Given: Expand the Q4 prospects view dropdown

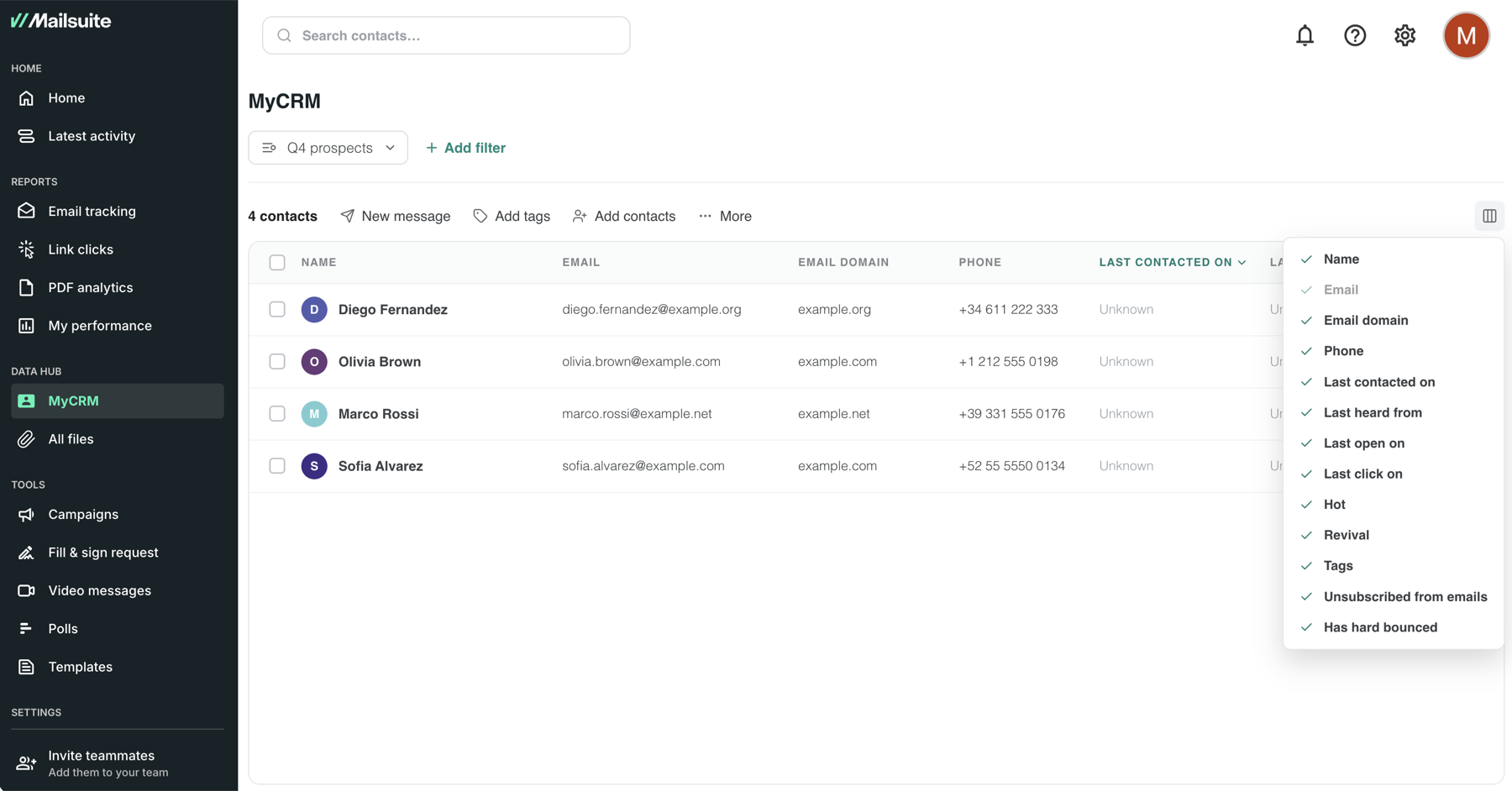Looking at the screenshot, I should [328, 148].
